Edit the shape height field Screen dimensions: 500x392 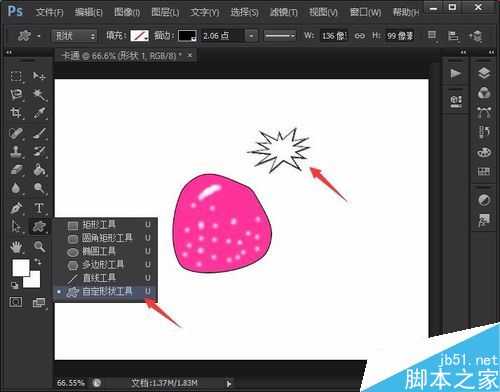click(400, 36)
